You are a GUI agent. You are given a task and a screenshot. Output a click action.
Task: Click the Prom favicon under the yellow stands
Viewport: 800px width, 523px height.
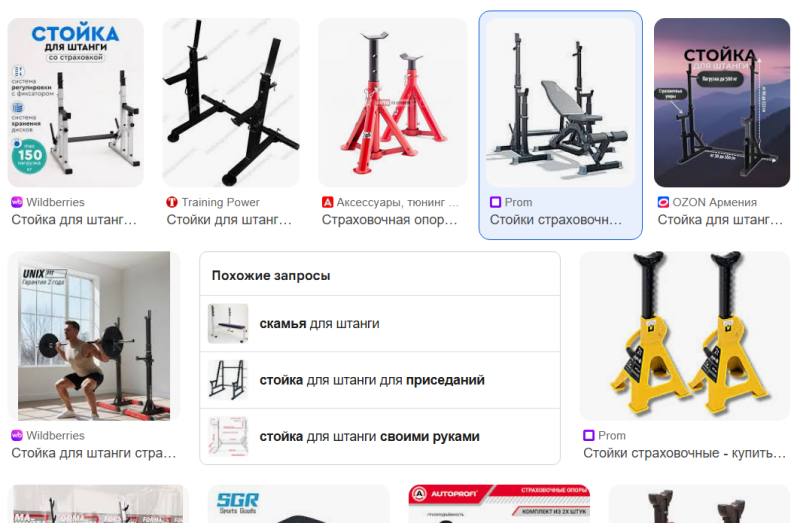tap(589, 435)
